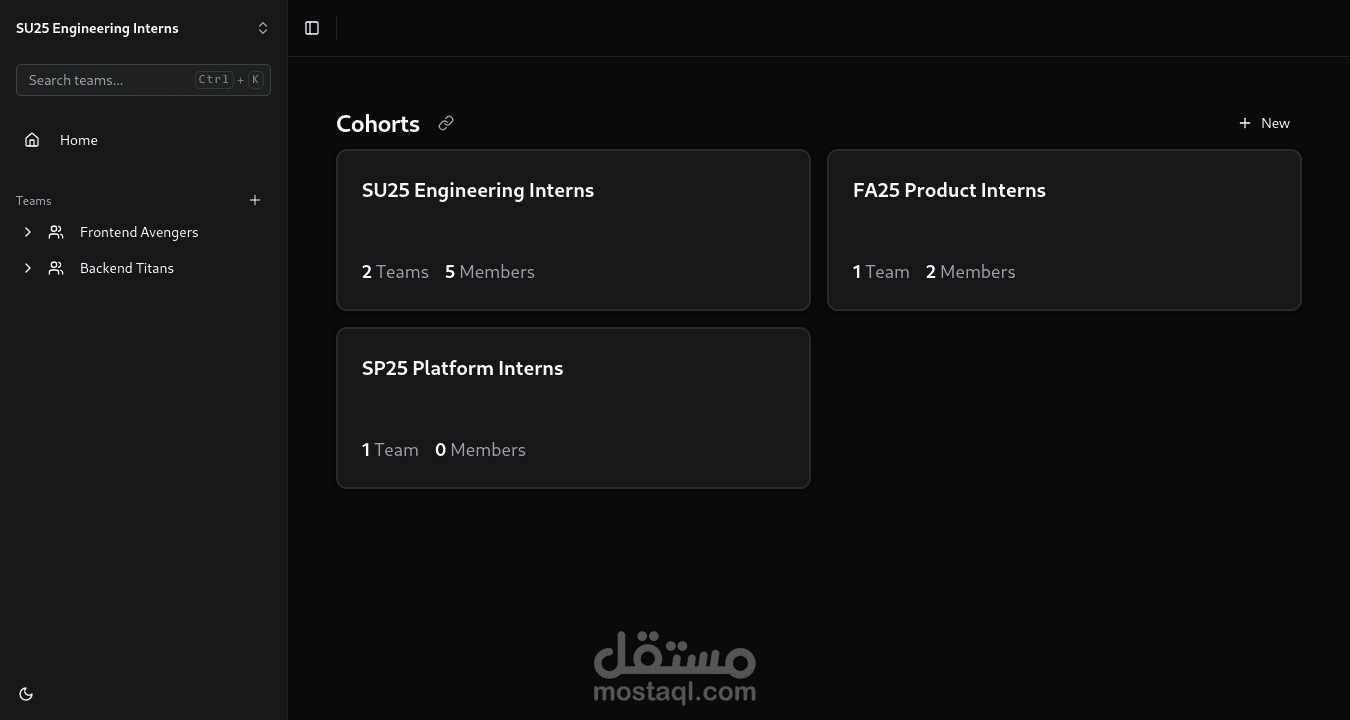Click the plus icon beside New
Screen dimensions: 1350x720
[x=1245, y=123]
